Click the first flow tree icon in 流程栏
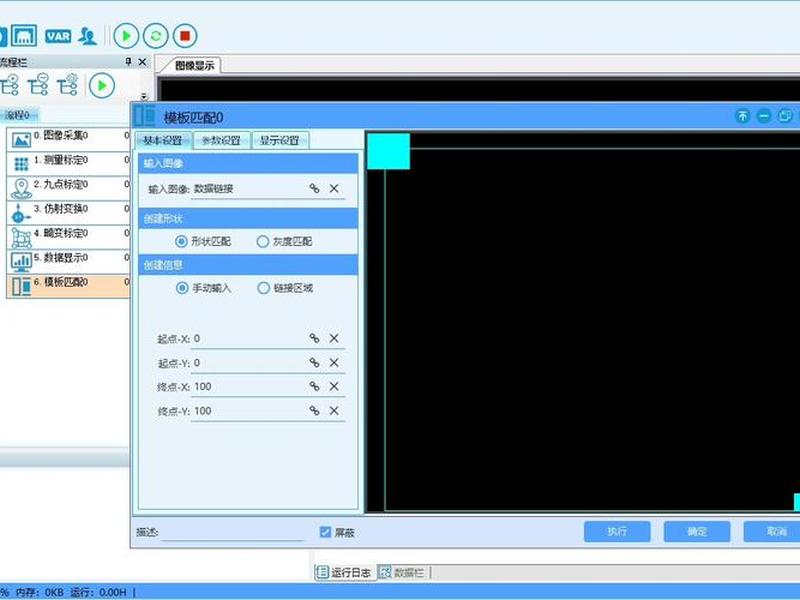Image resolution: width=800 pixels, height=600 pixels. click(x=10, y=85)
